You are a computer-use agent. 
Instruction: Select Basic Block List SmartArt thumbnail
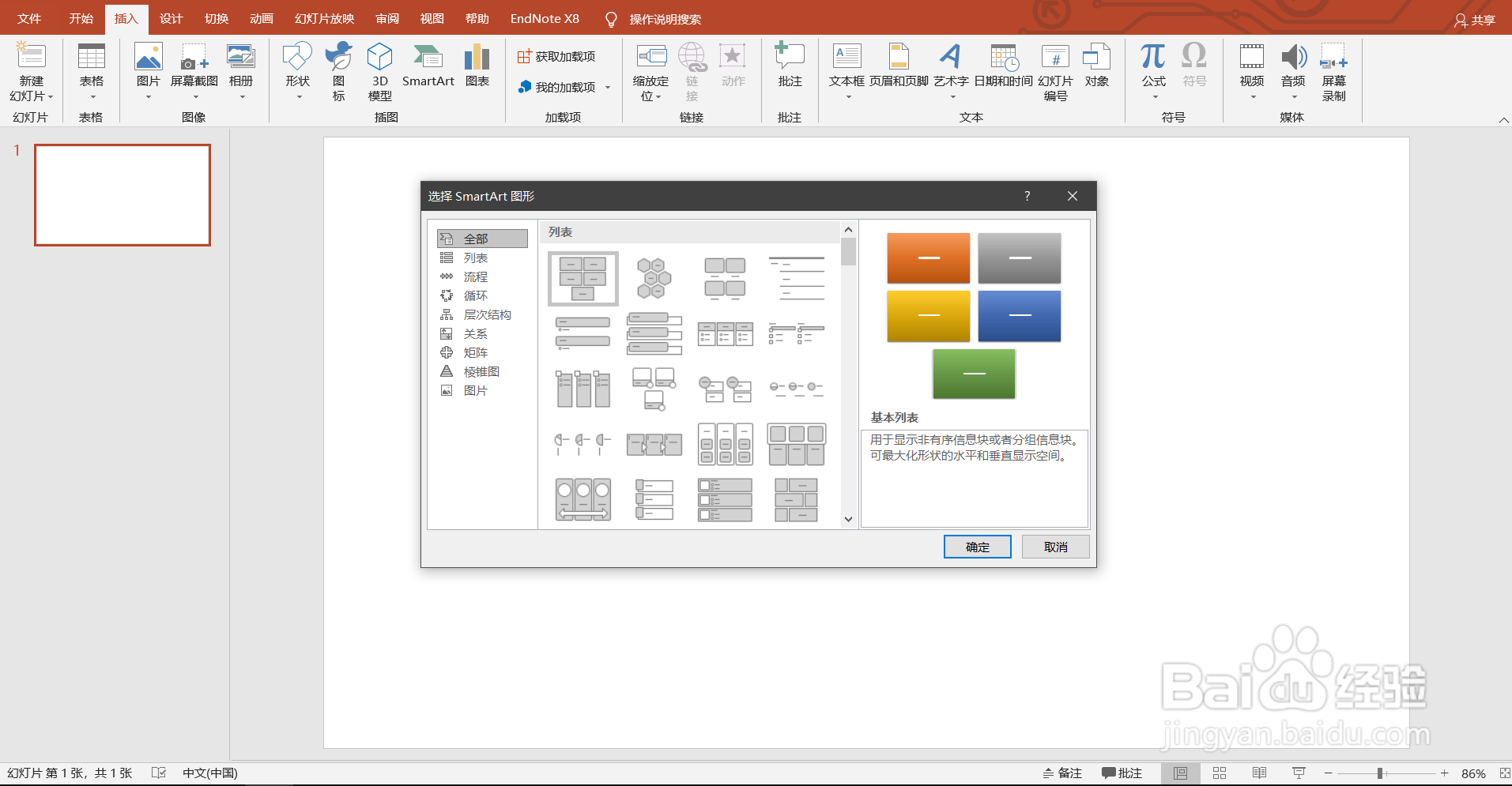click(583, 278)
